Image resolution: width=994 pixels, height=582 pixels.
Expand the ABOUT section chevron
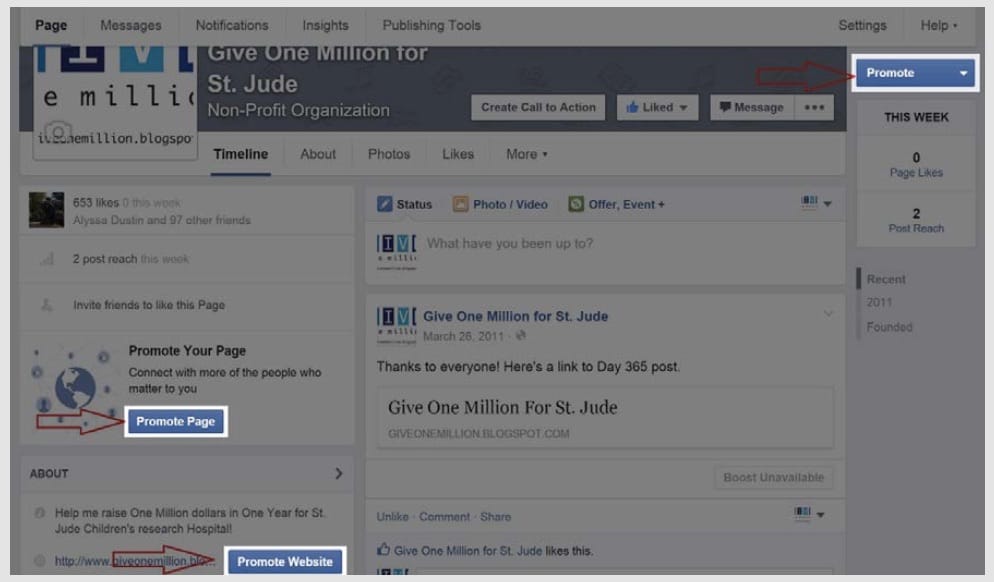pyautogui.click(x=339, y=474)
